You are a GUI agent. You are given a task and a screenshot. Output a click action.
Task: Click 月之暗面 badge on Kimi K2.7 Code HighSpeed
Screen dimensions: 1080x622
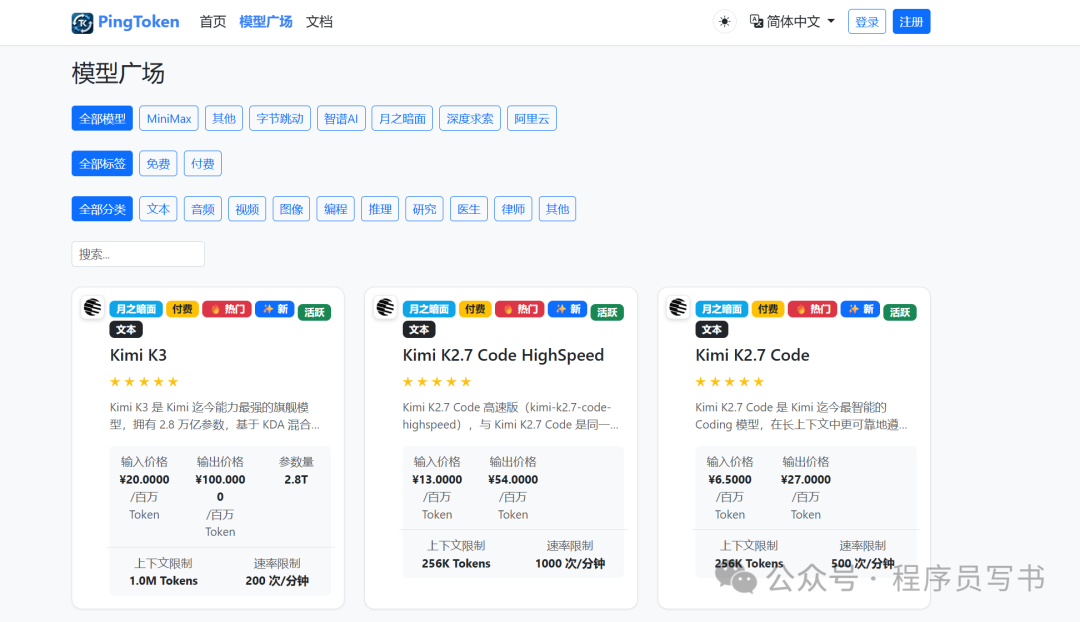428,309
